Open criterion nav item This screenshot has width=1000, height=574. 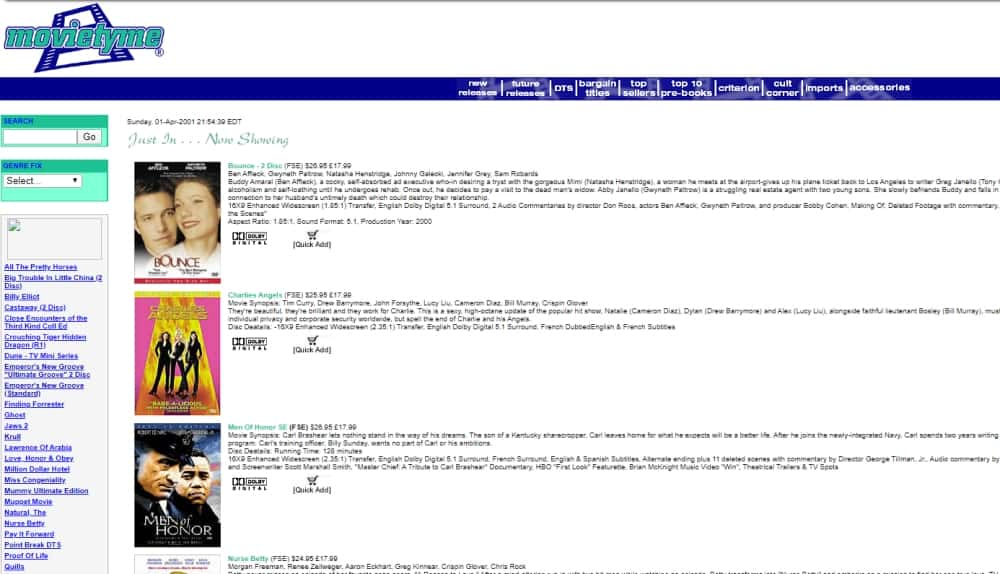[x=739, y=88]
